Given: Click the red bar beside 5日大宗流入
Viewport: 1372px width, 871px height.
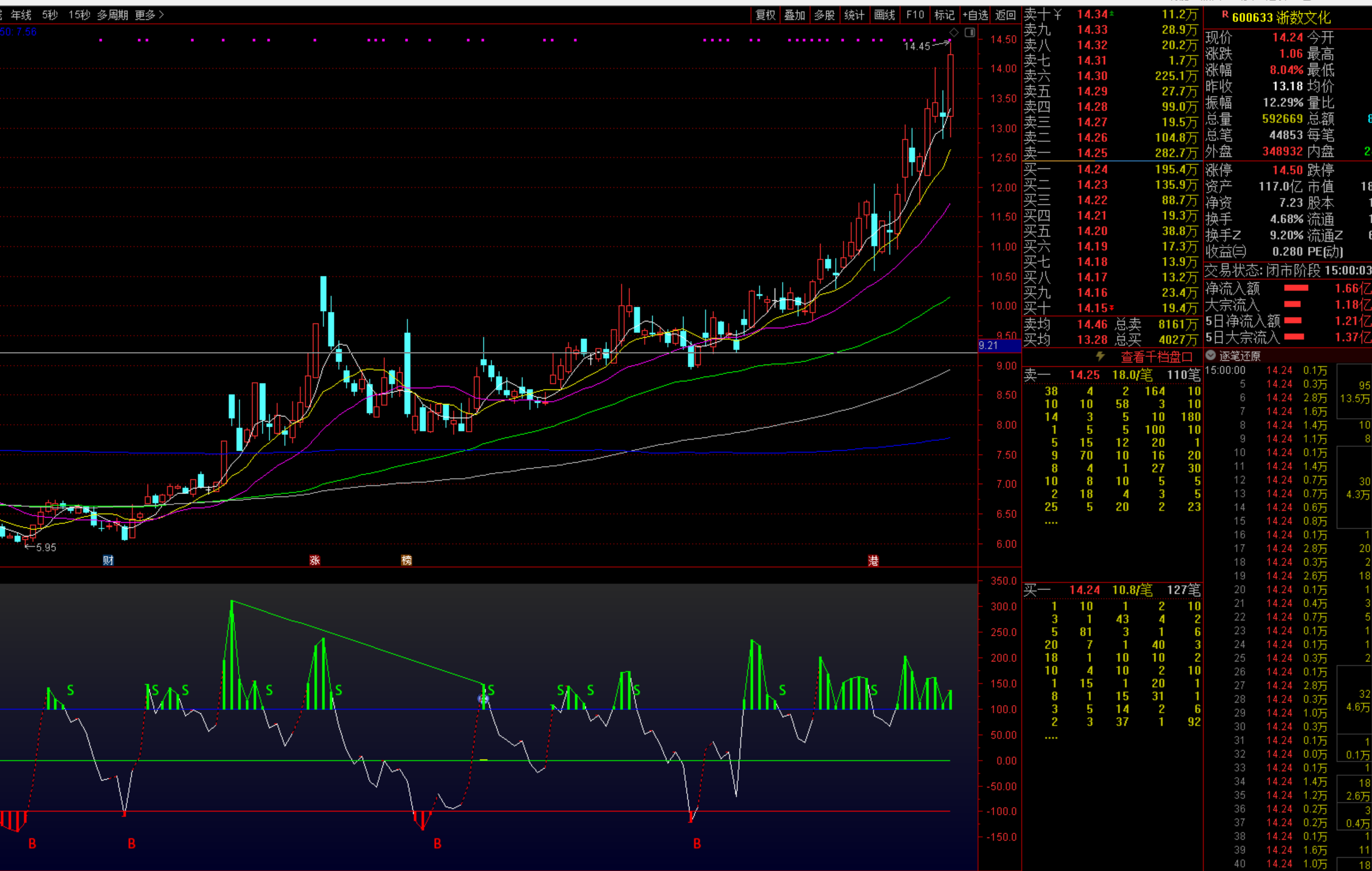Looking at the screenshot, I should coord(1294,337).
